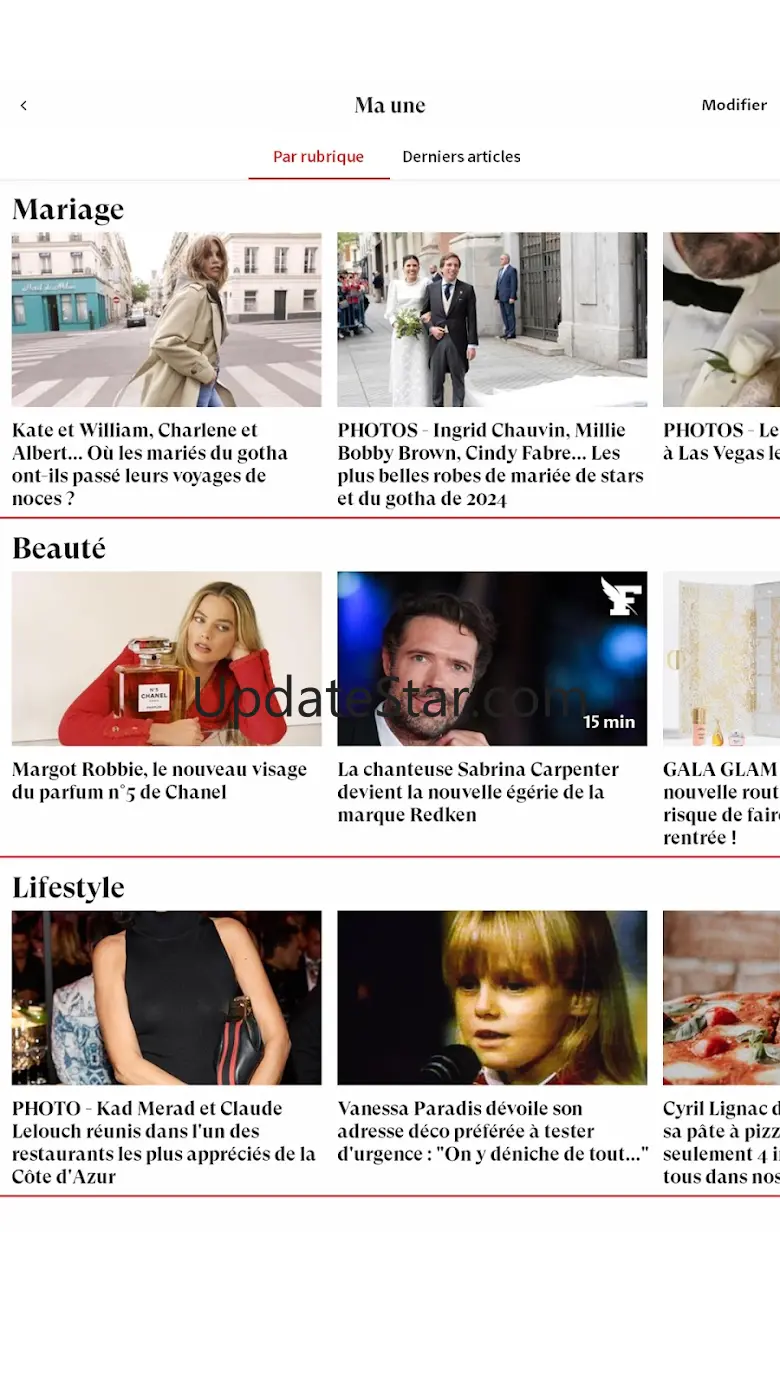780x1386 pixels.
Task: Read Vanessa Paradis adresse déco headline
Action: coord(493,1131)
